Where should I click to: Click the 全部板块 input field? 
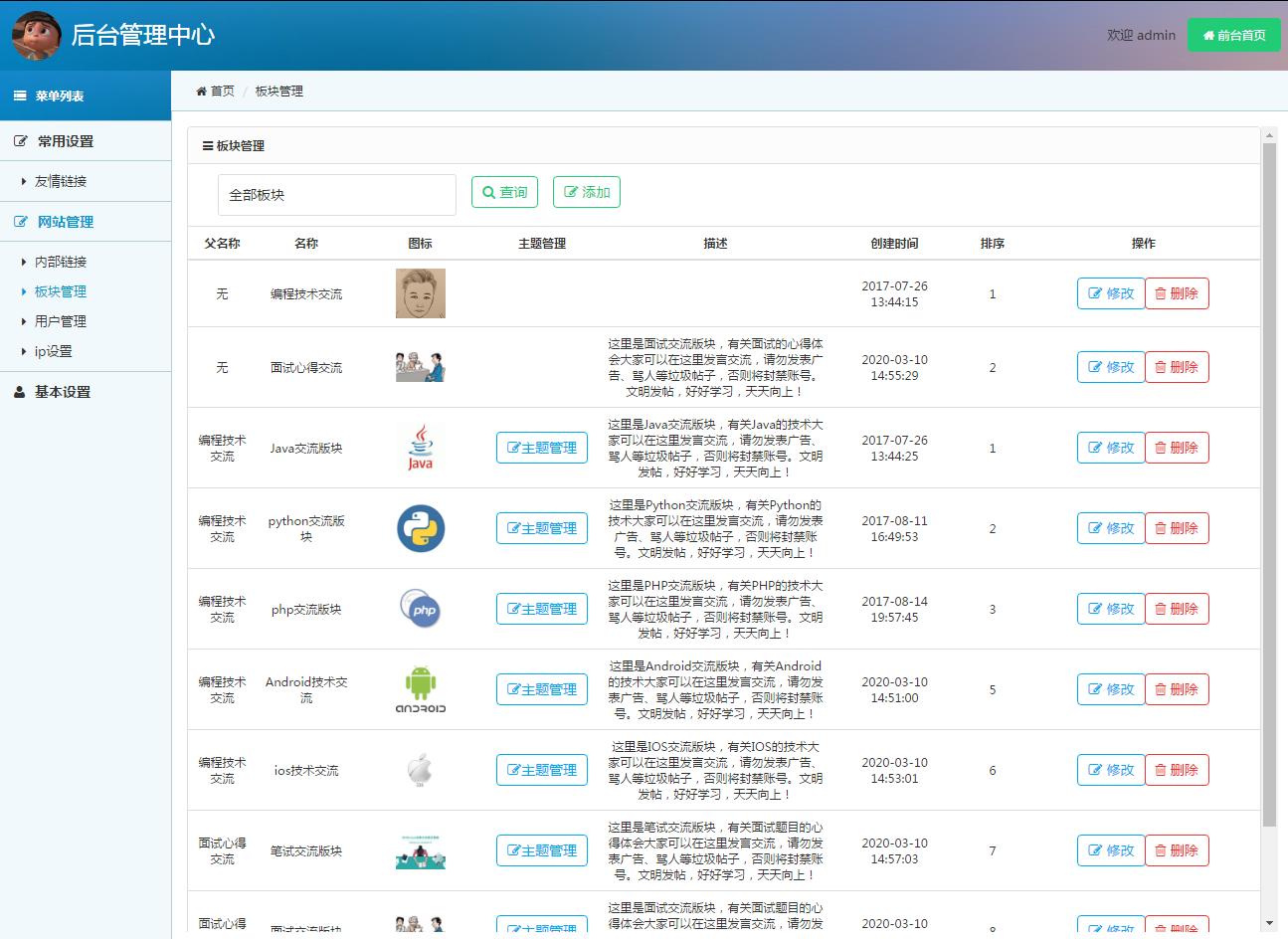point(336,194)
